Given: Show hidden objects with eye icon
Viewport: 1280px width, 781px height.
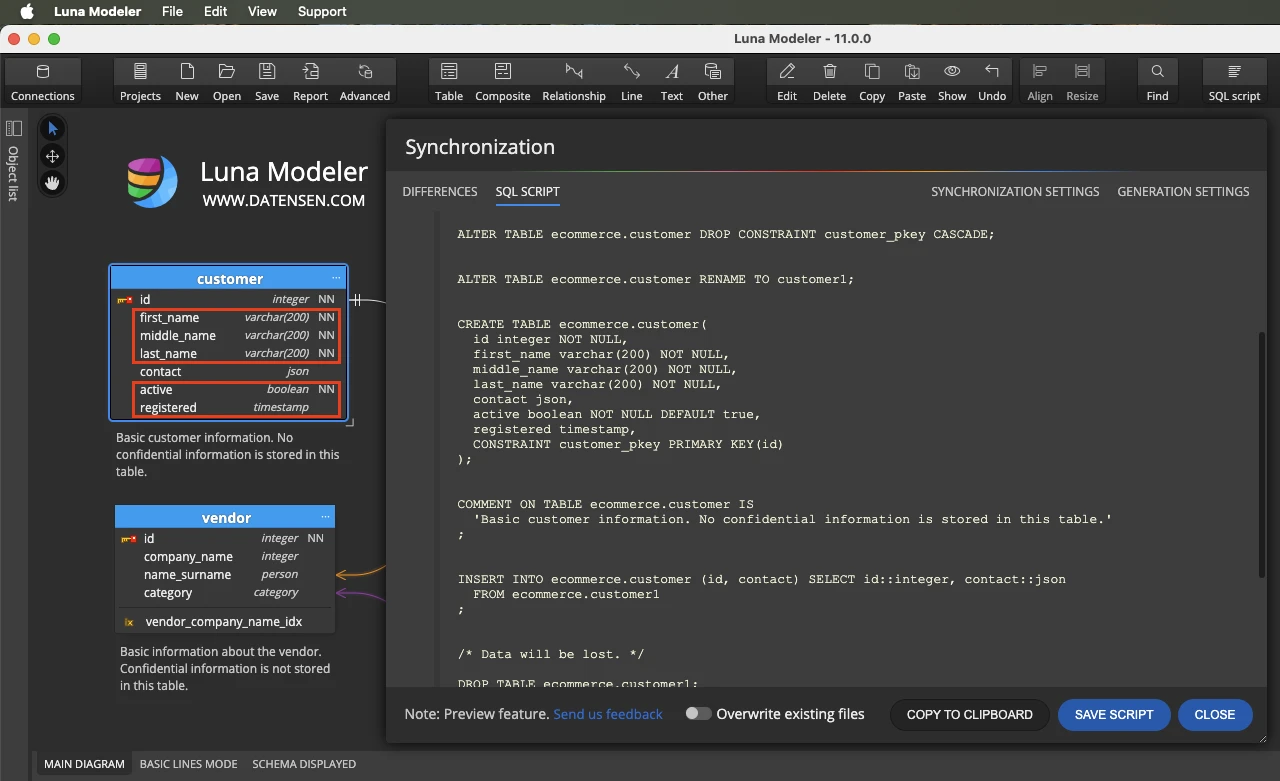Looking at the screenshot, I should tap(952, 81).
